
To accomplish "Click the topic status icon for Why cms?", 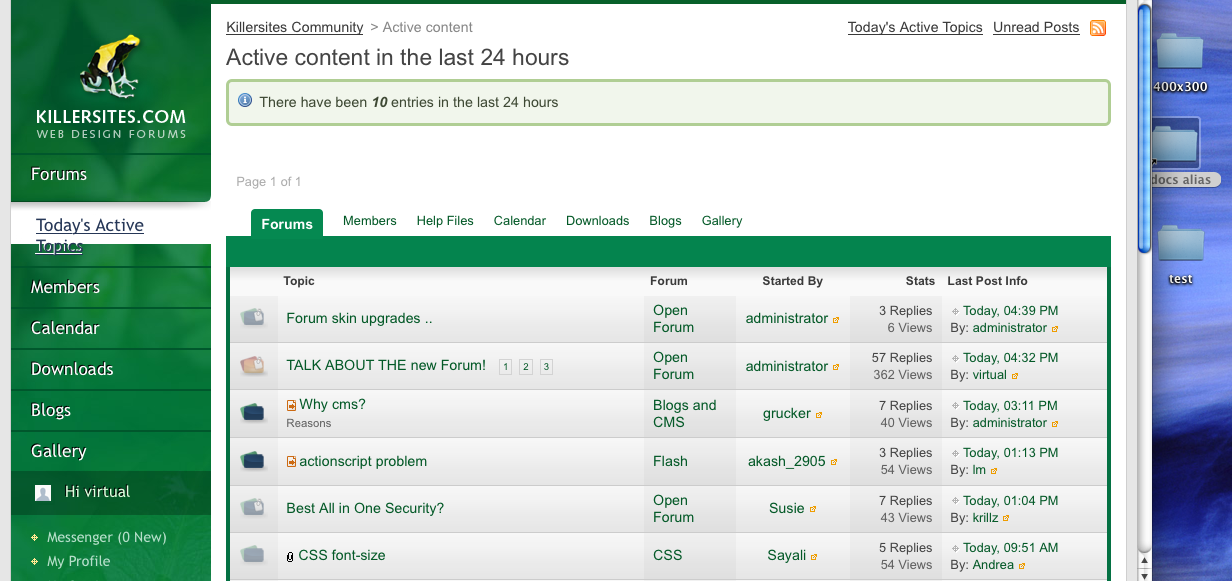I will (252, 412).
